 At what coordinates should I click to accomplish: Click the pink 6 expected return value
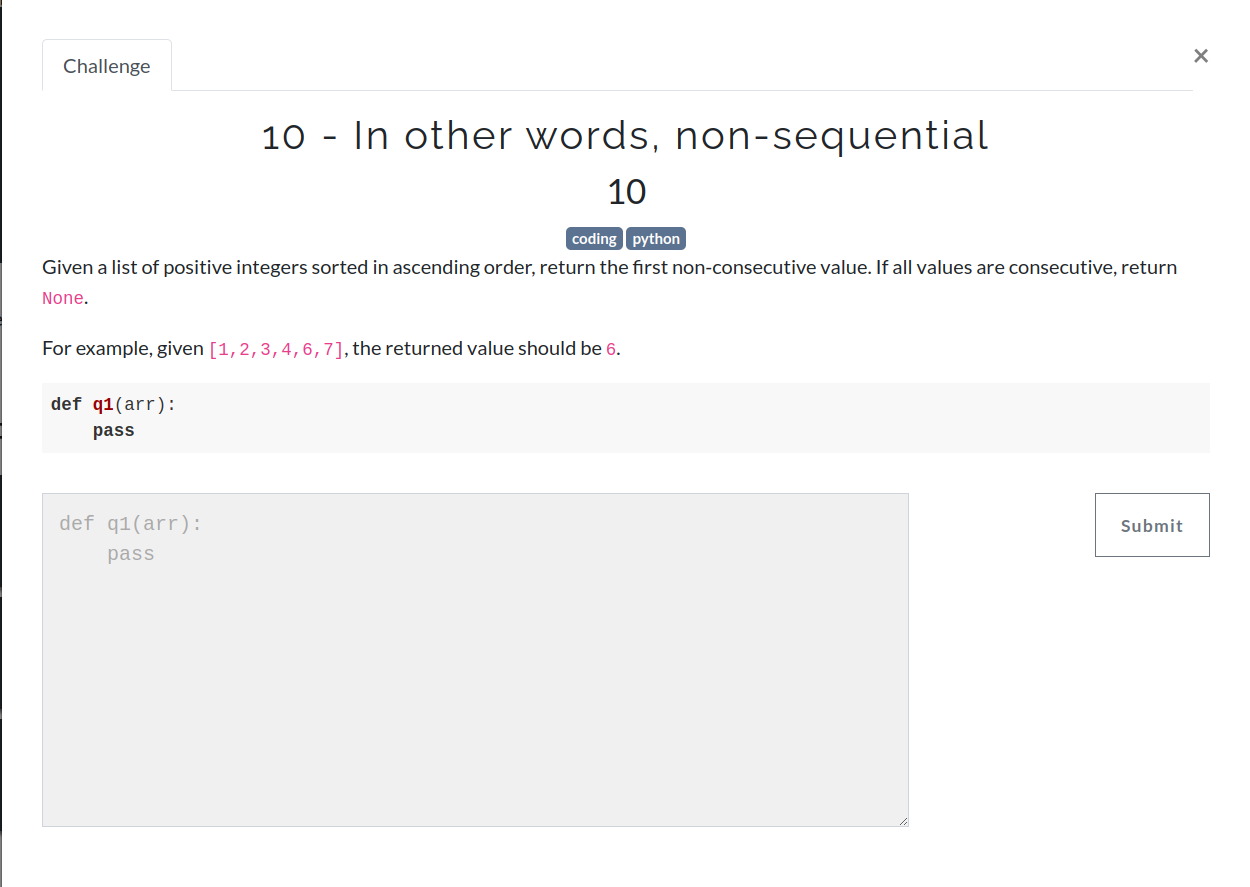(610, 348)
